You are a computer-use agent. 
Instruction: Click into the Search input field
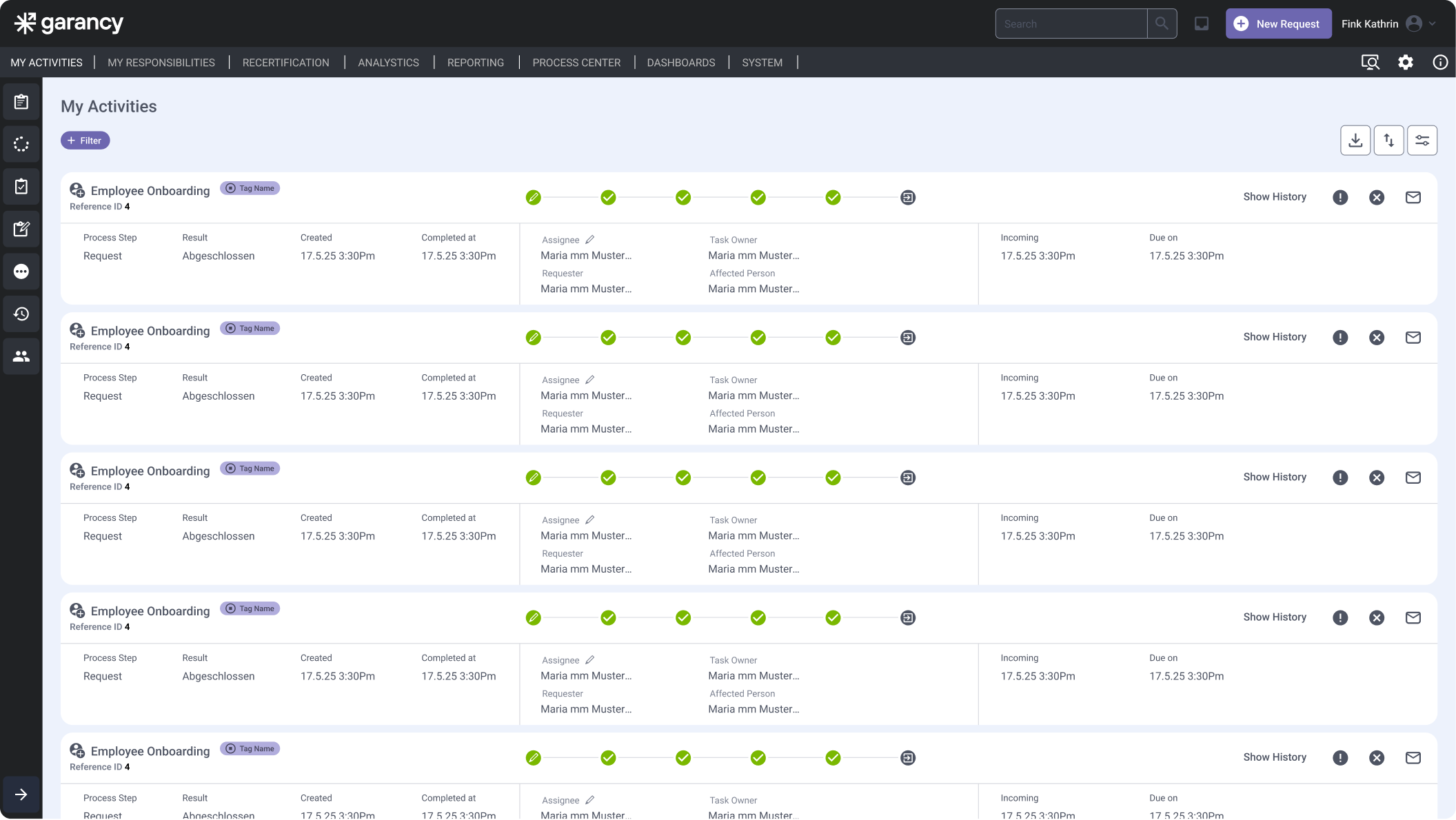[1071, 24]
